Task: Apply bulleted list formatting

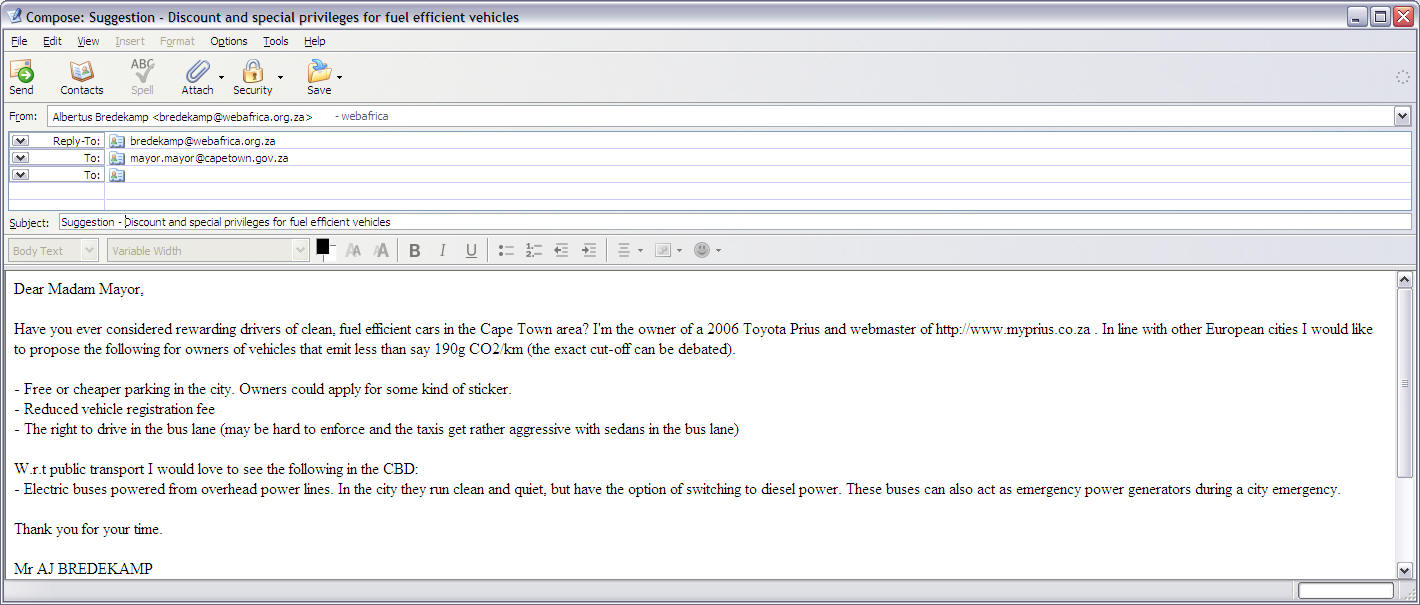Action: 506,251
